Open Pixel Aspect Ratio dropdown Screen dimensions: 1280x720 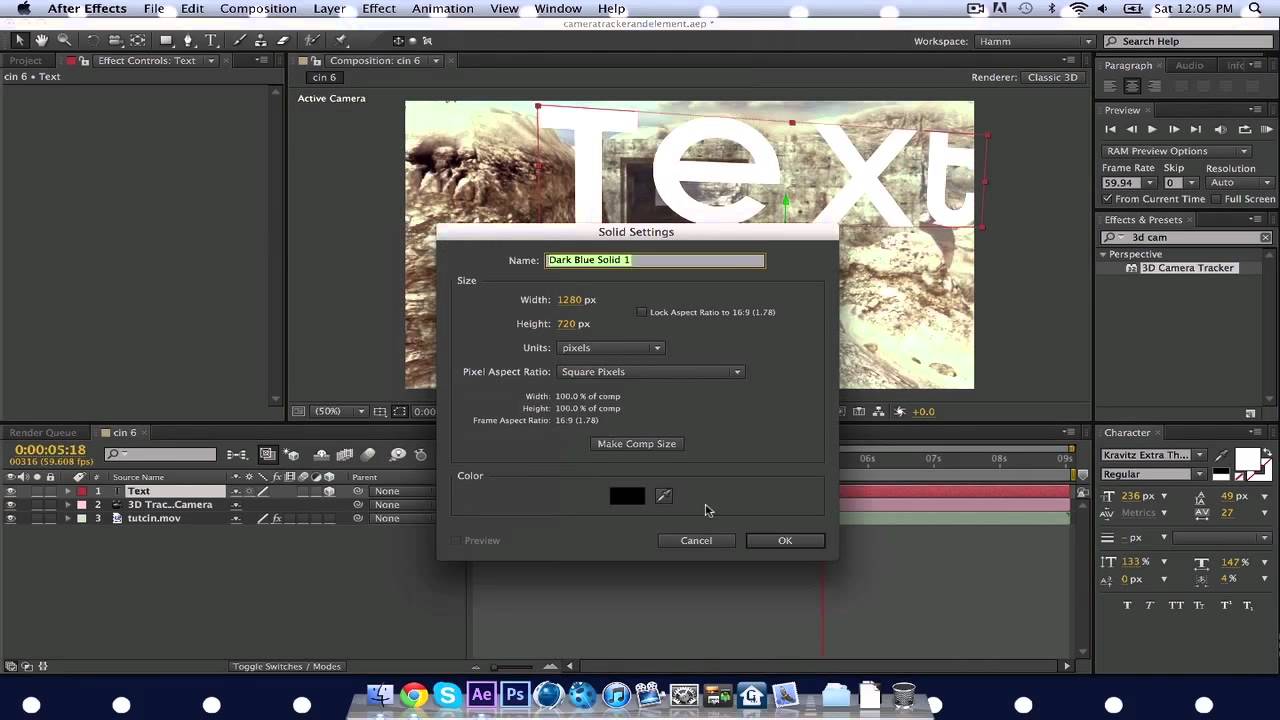pyautogui.click(x=650, y=372)
